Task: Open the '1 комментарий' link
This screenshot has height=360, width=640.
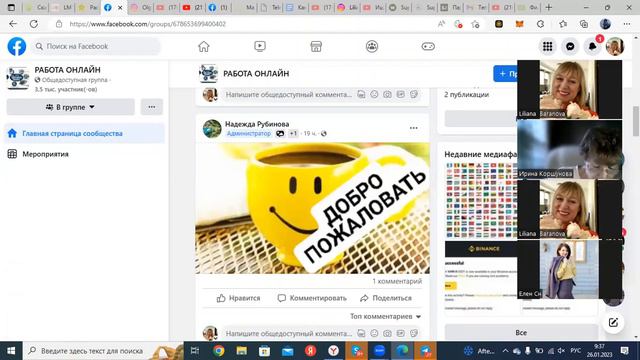Action: click(x=397, y=281)
